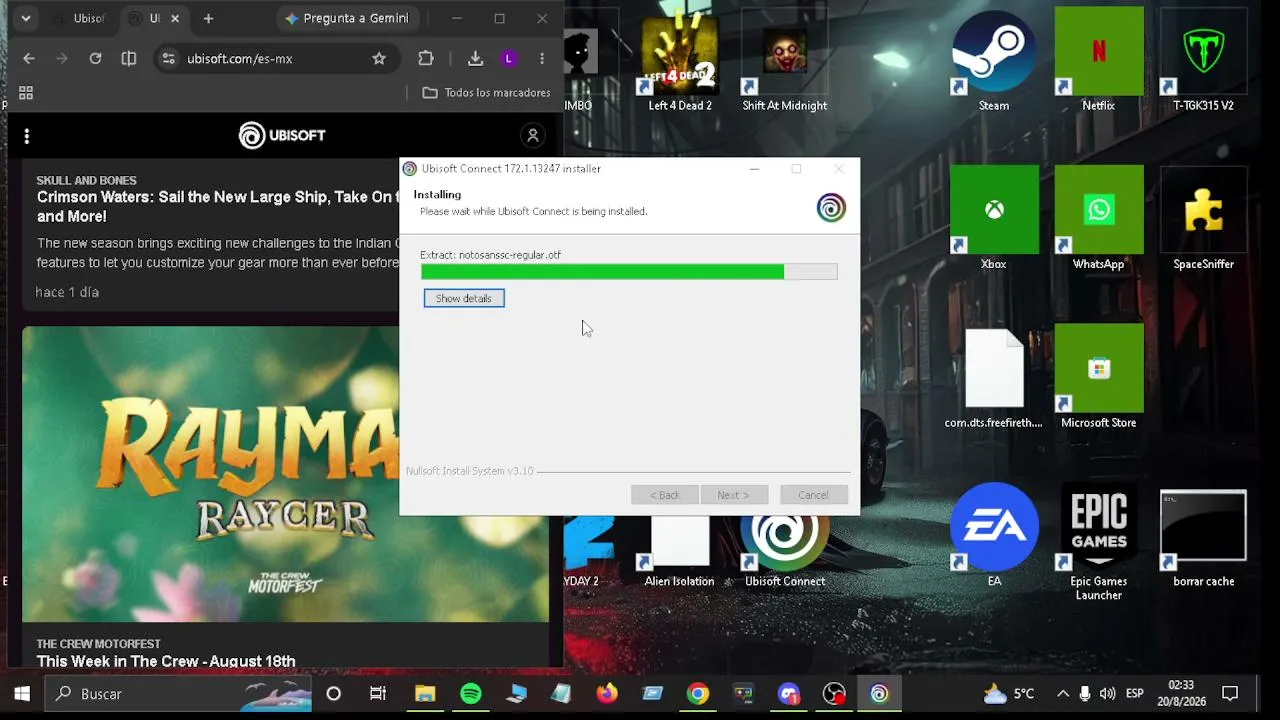Show hidden system tray icons
Screen dimensions: 1280x720
pyautogui.click(x=1062, y=694)
